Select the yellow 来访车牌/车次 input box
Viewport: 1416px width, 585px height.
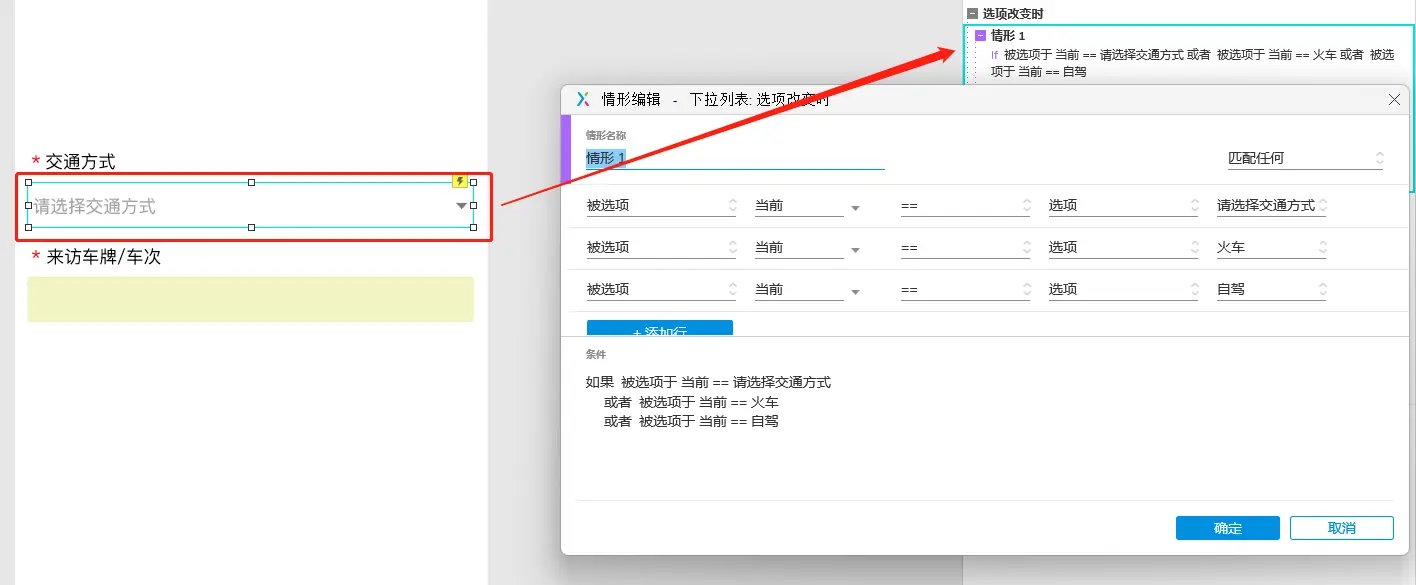tap(250, 299)
